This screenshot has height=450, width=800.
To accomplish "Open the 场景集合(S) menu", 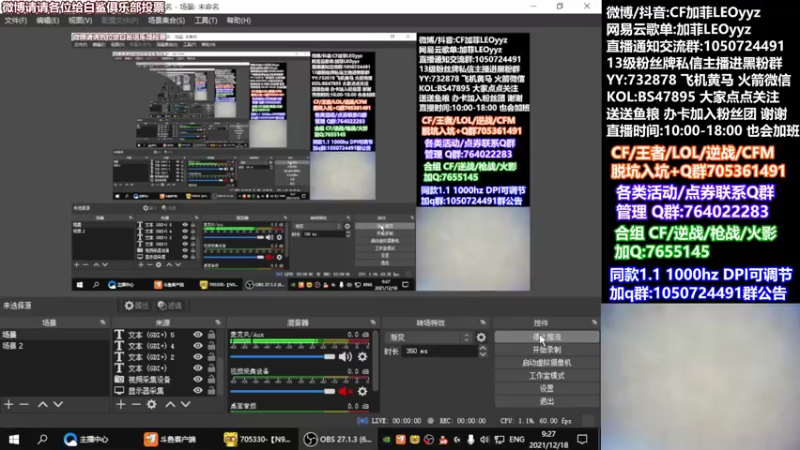I will pyautogui.click(x=166, y=20).
